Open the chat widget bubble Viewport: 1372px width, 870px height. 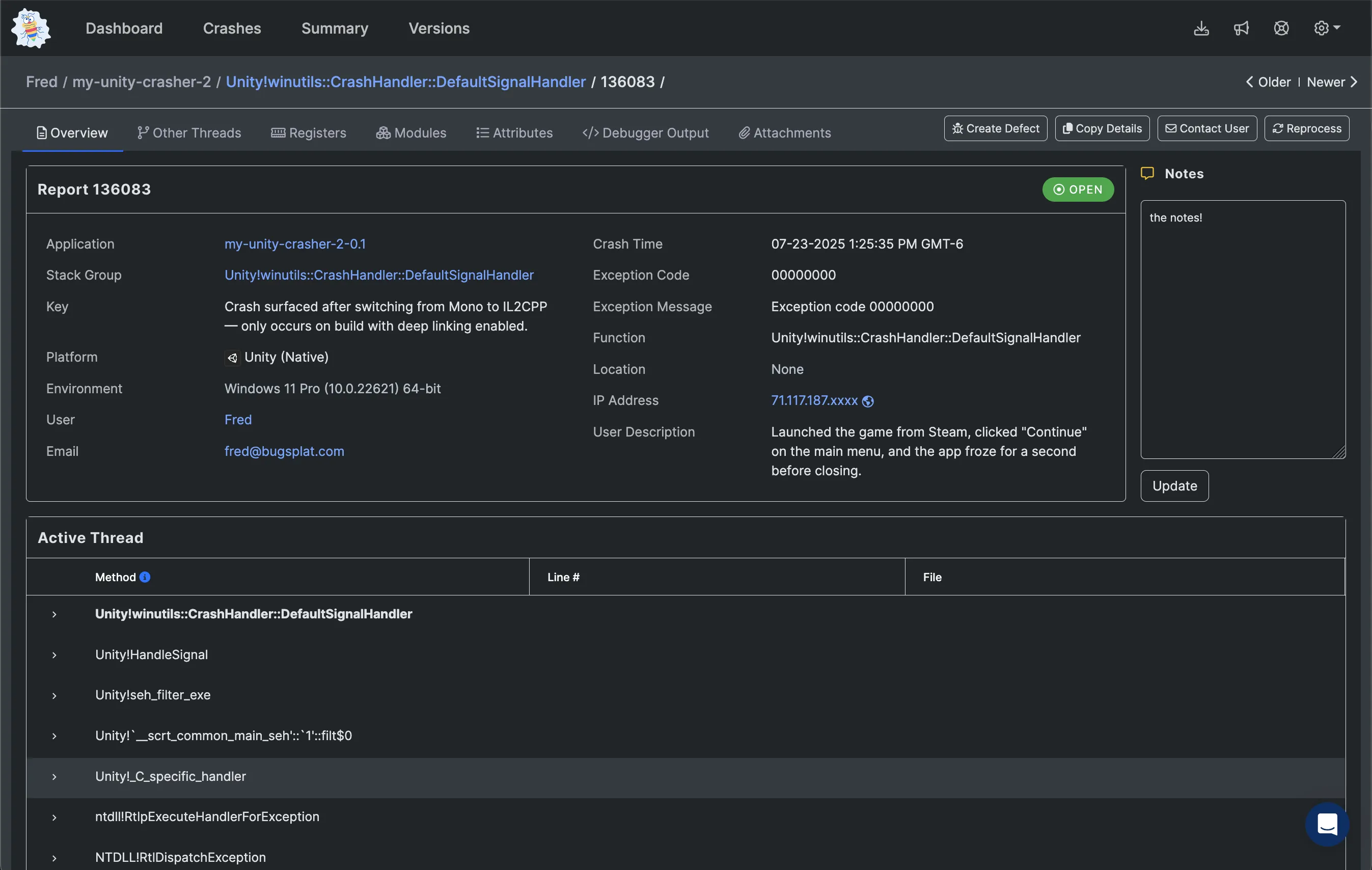(1326, 824)
